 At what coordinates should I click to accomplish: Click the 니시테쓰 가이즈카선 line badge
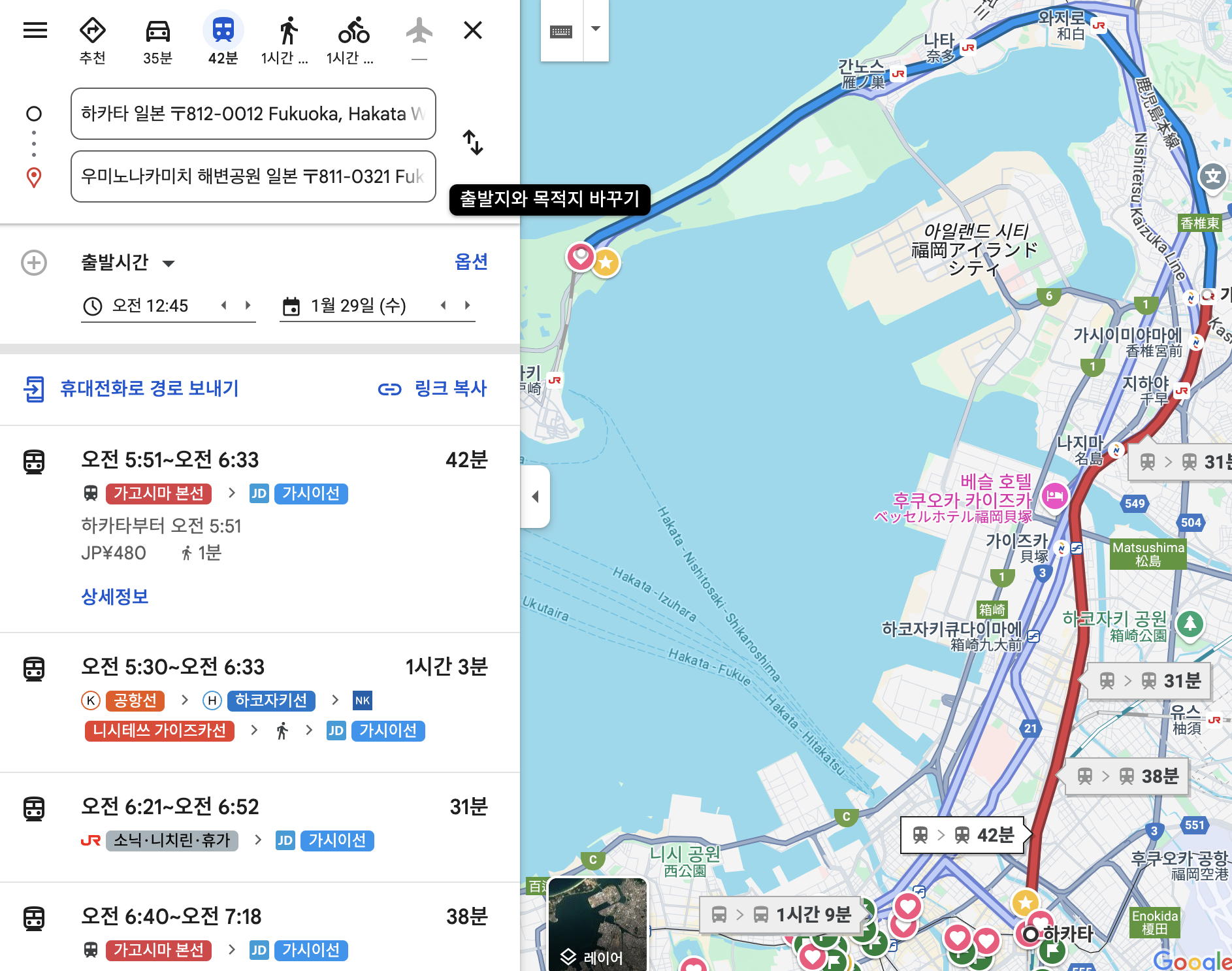click(x=159, y=731)
